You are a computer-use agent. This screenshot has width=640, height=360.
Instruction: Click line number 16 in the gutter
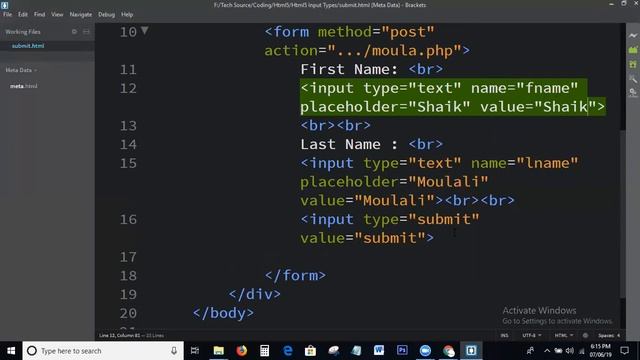tap(128, 220)
